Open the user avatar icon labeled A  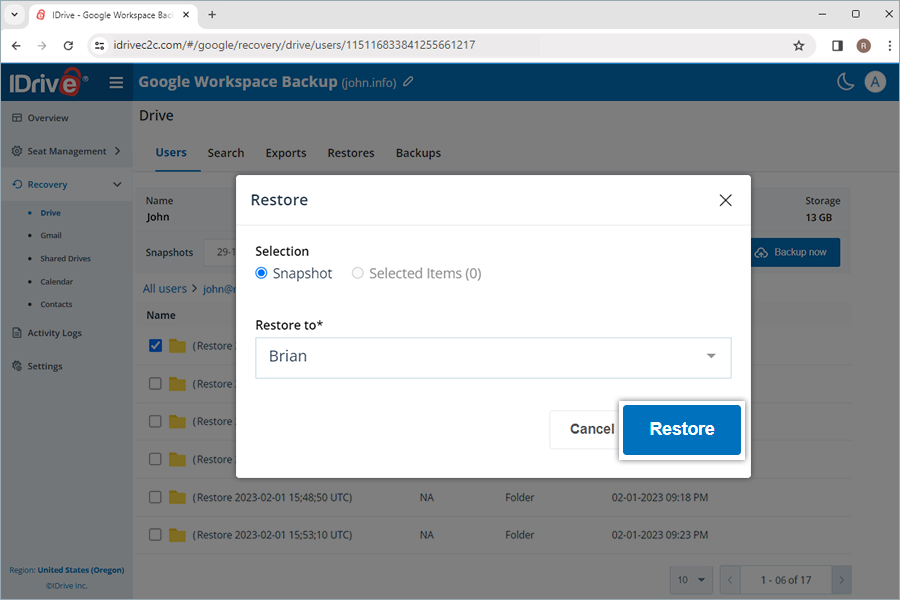pos(875,82)
